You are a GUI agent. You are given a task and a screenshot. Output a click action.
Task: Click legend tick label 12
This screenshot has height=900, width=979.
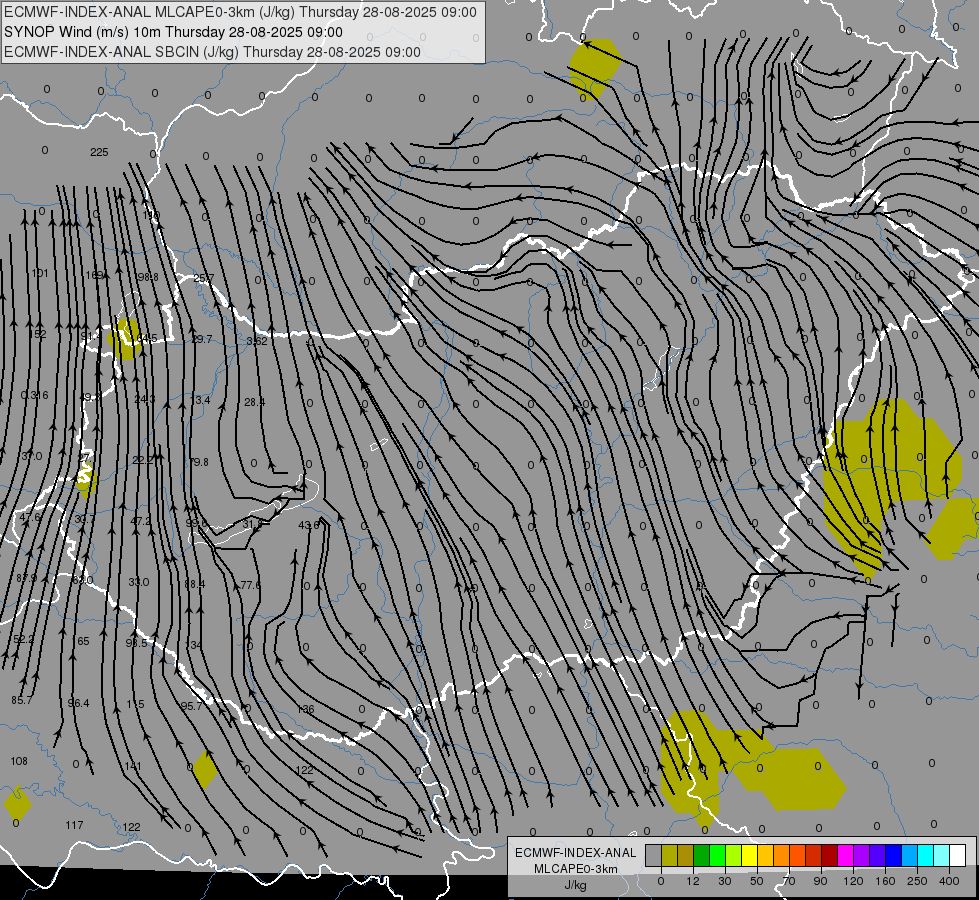693,881
